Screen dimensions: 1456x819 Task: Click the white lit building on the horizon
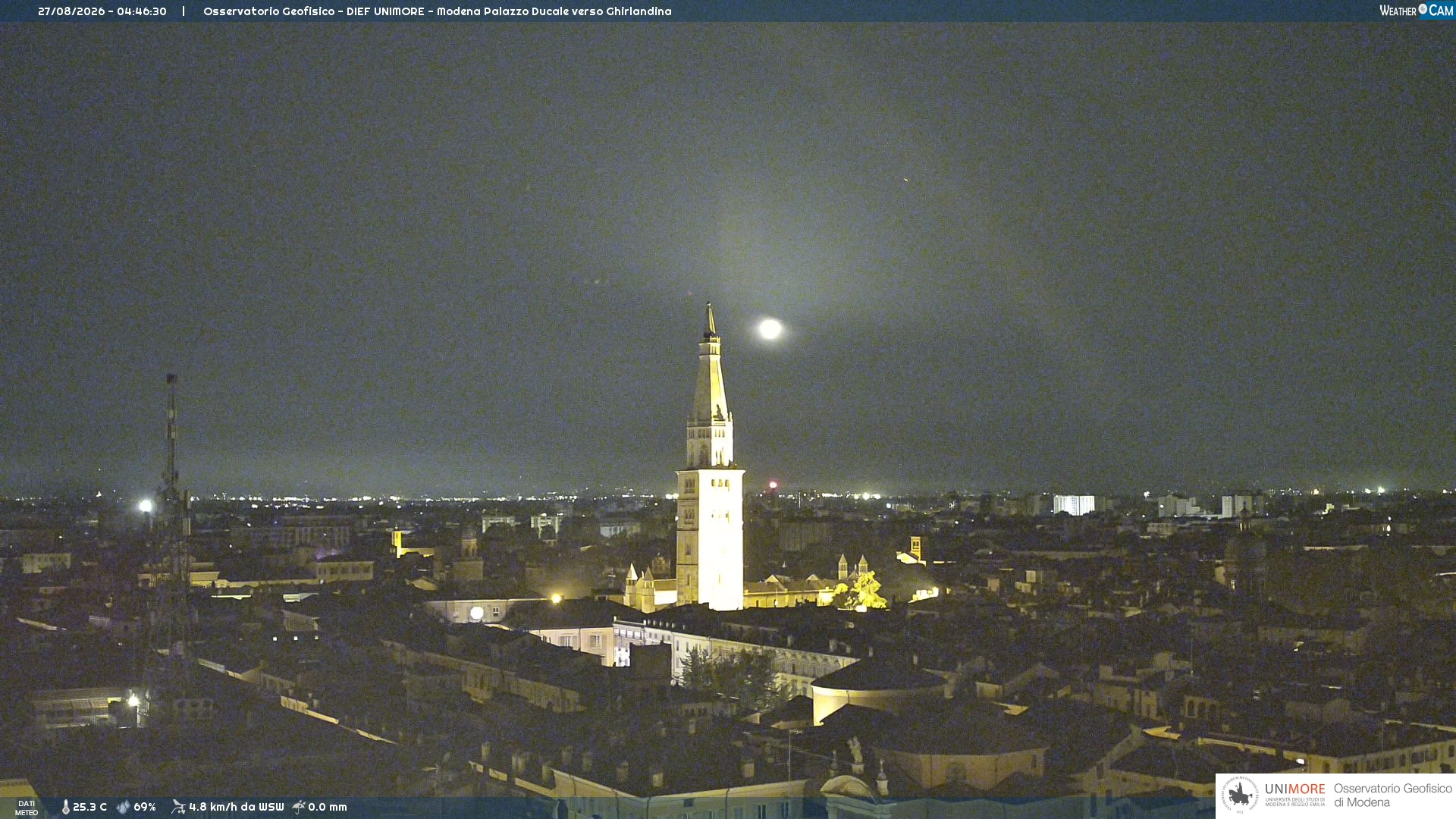pyautogui.click(x=1074, y=505)
